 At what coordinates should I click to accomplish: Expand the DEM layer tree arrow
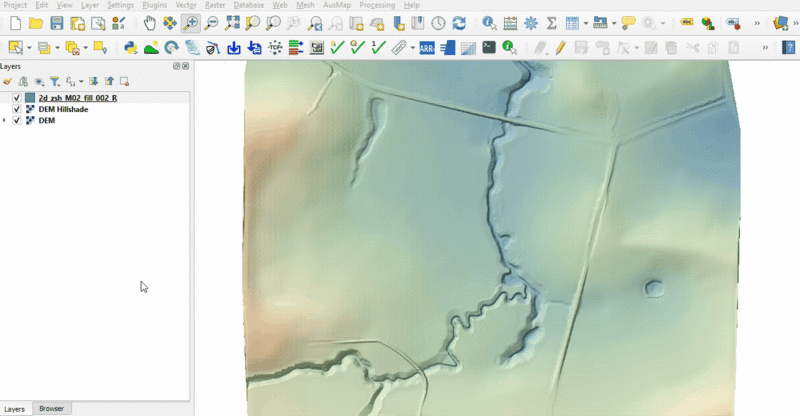[5, 120]
